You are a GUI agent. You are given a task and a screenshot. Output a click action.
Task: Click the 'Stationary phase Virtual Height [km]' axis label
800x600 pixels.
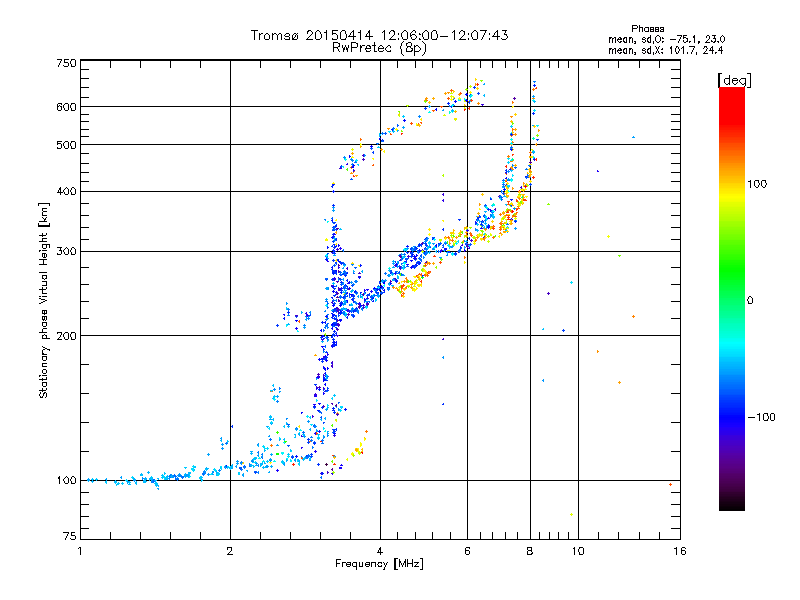[x=43, y=301]
